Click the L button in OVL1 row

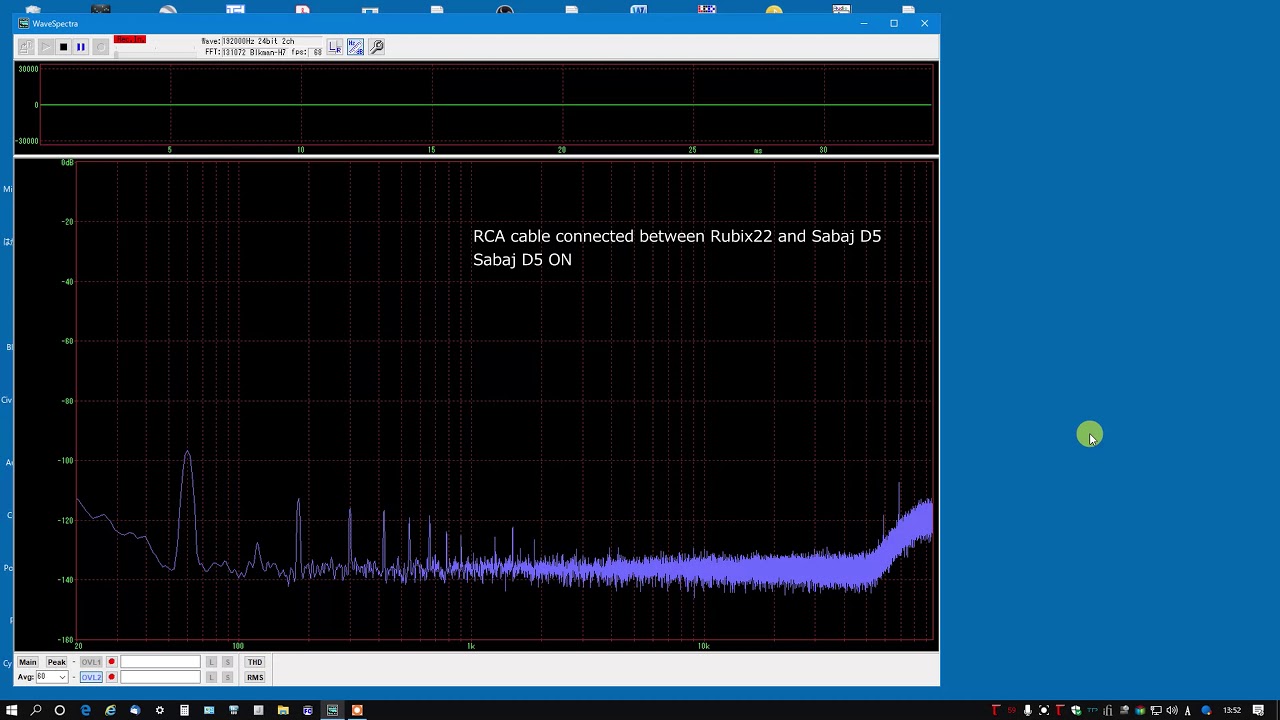coord(211,662)
